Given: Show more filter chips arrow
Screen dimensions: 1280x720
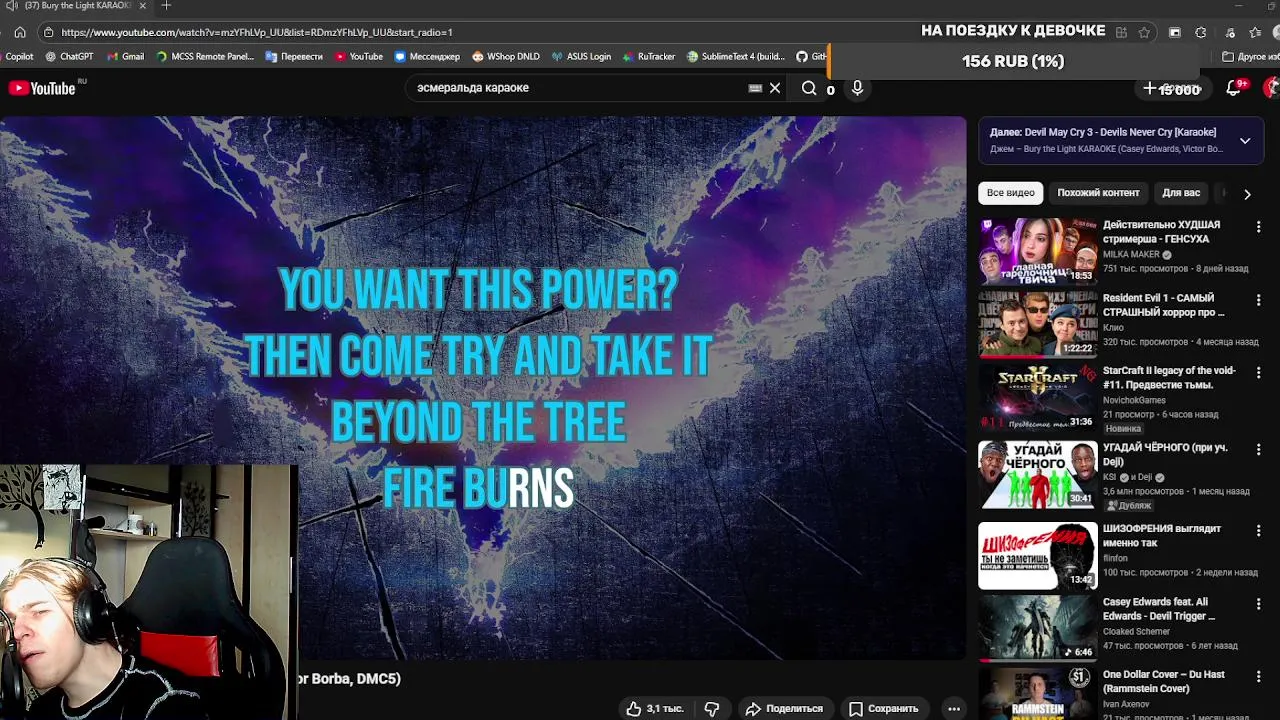Looking at the screenshot, I should point(1247,194).
